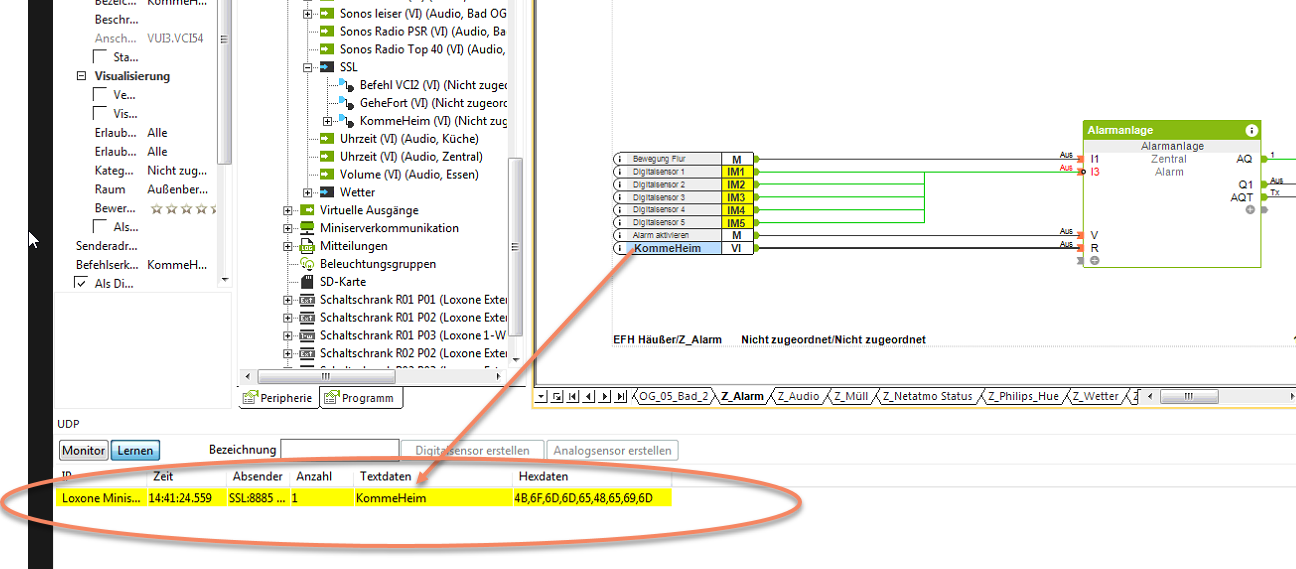Click the Volume (VI) green arrow icon
This screenshot has width=1296, height=569.
tap(327, 175)
